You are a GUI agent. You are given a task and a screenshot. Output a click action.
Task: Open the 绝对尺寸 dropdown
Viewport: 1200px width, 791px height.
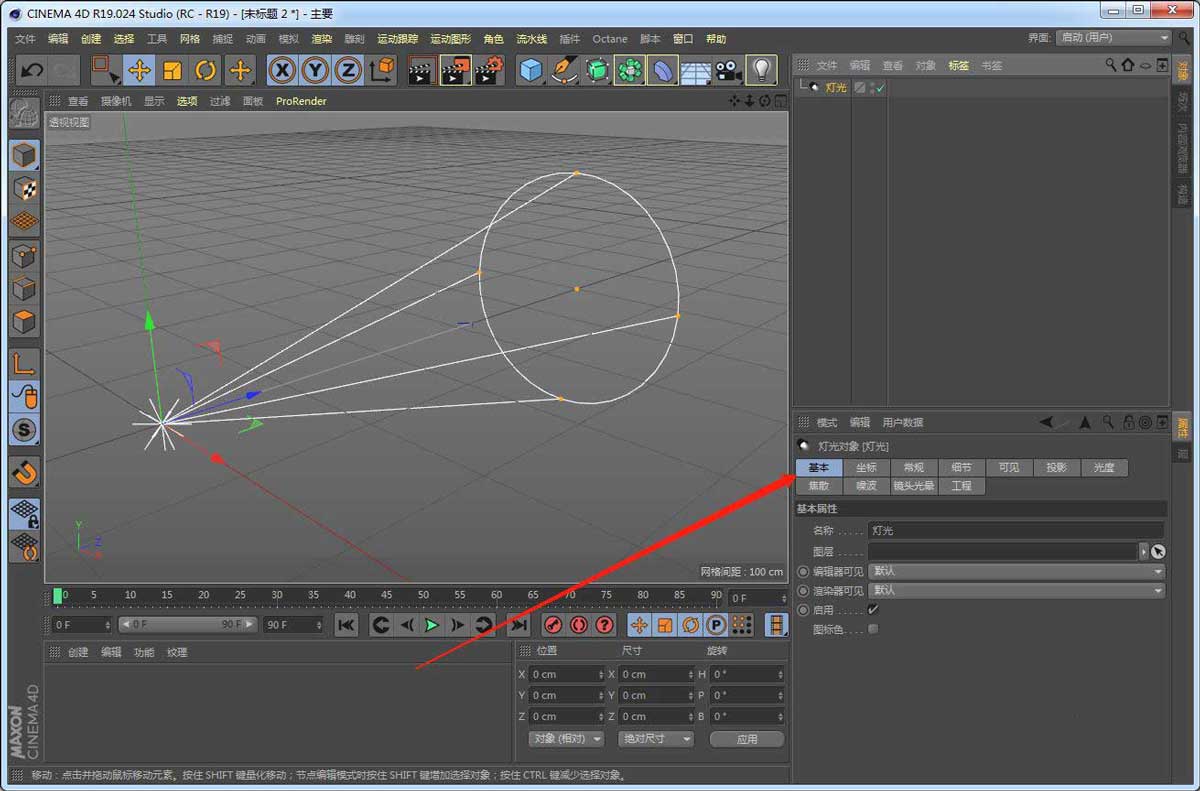click(656, 739)
